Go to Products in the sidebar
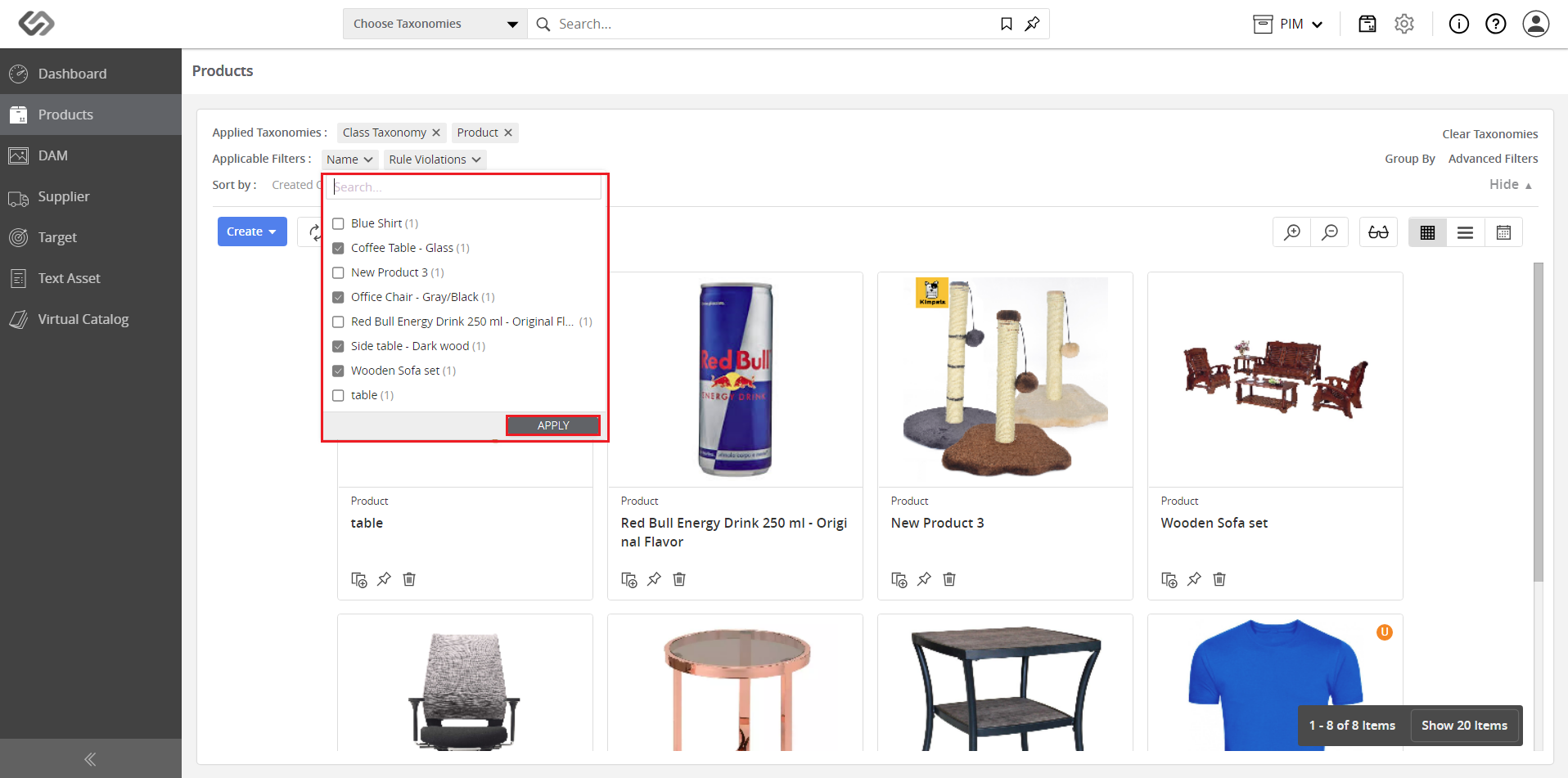Image resolution: width=1568 pixels, height=778 pixels. [x=91, y=115]
